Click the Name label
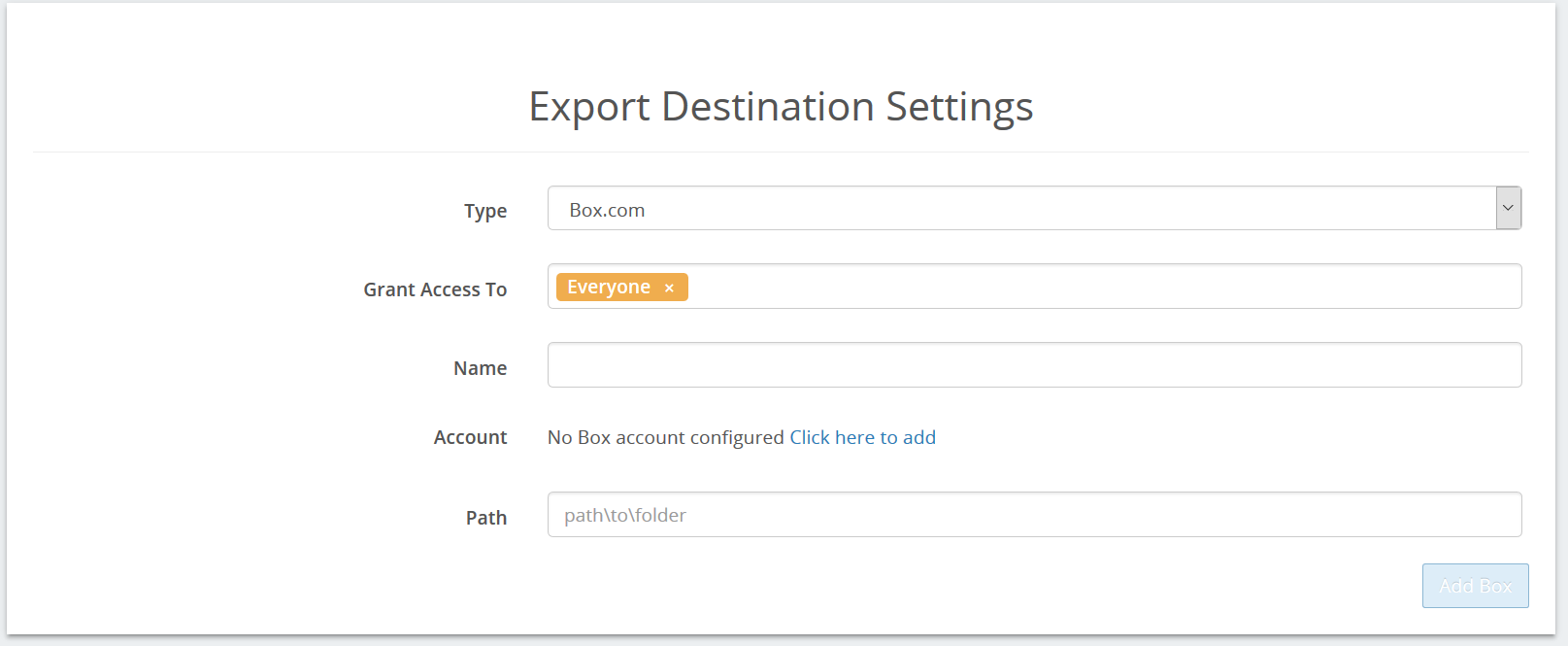Viewport: 1568px width, 646px height. 480,368
